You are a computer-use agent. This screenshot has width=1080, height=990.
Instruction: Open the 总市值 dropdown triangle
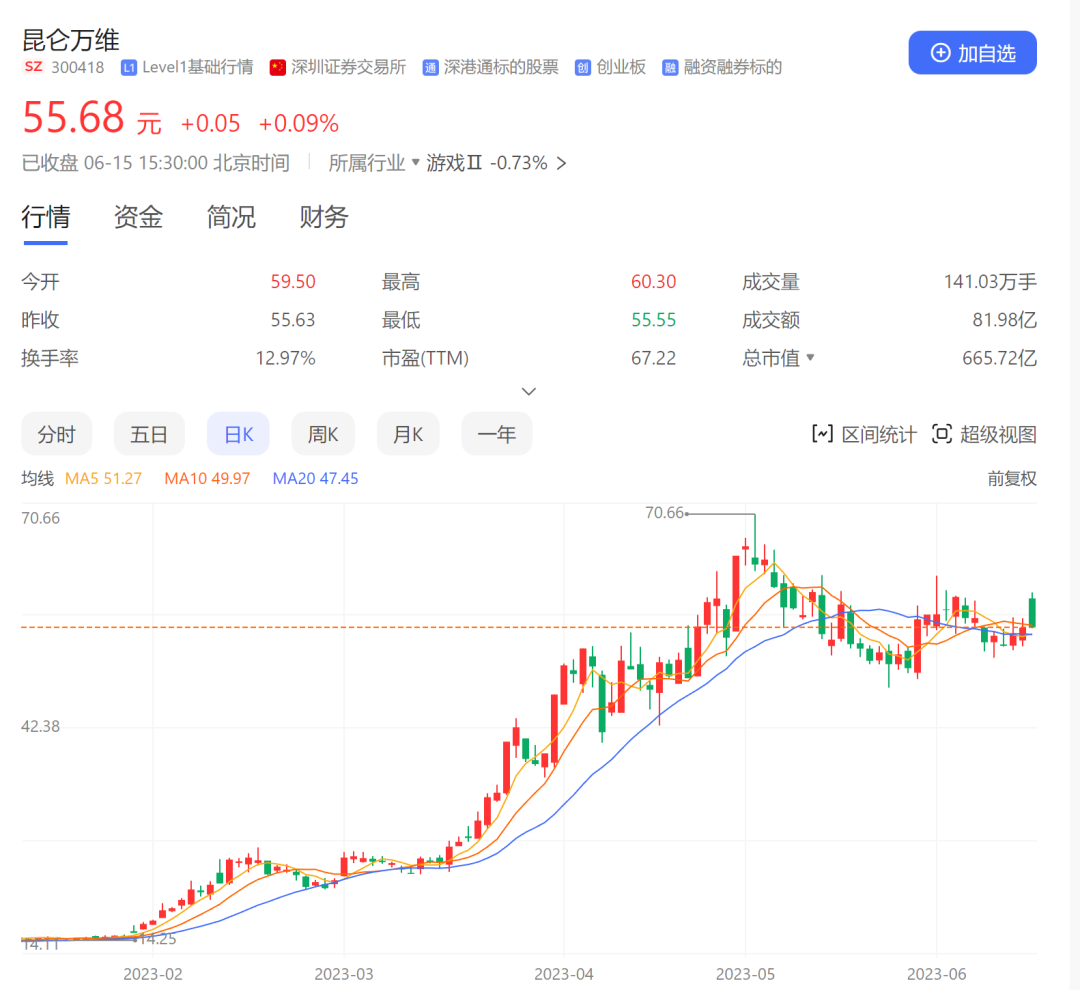(810, 358)
